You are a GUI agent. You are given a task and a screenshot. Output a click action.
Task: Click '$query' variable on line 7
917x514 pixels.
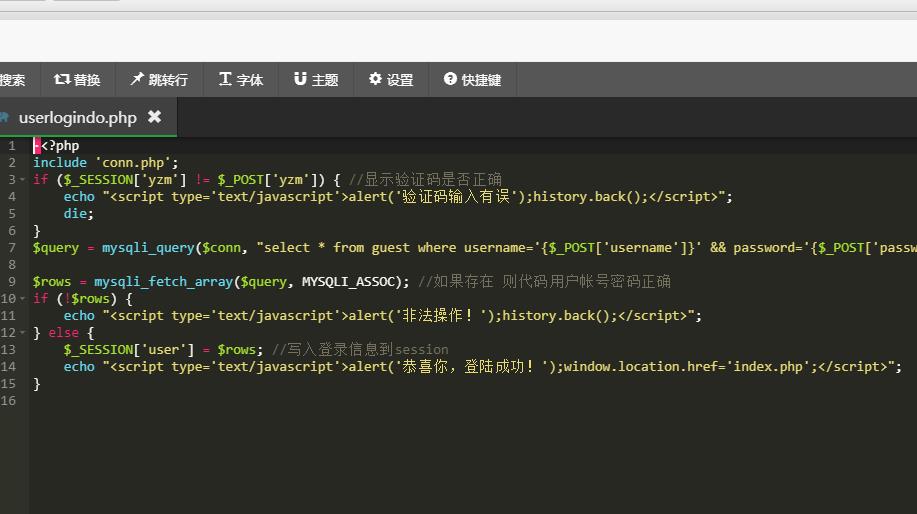[56, 248]
